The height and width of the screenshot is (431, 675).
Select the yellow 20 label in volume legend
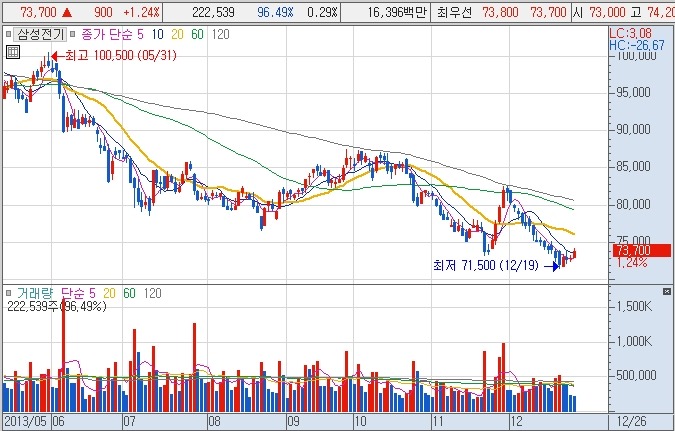pos(109,294)
